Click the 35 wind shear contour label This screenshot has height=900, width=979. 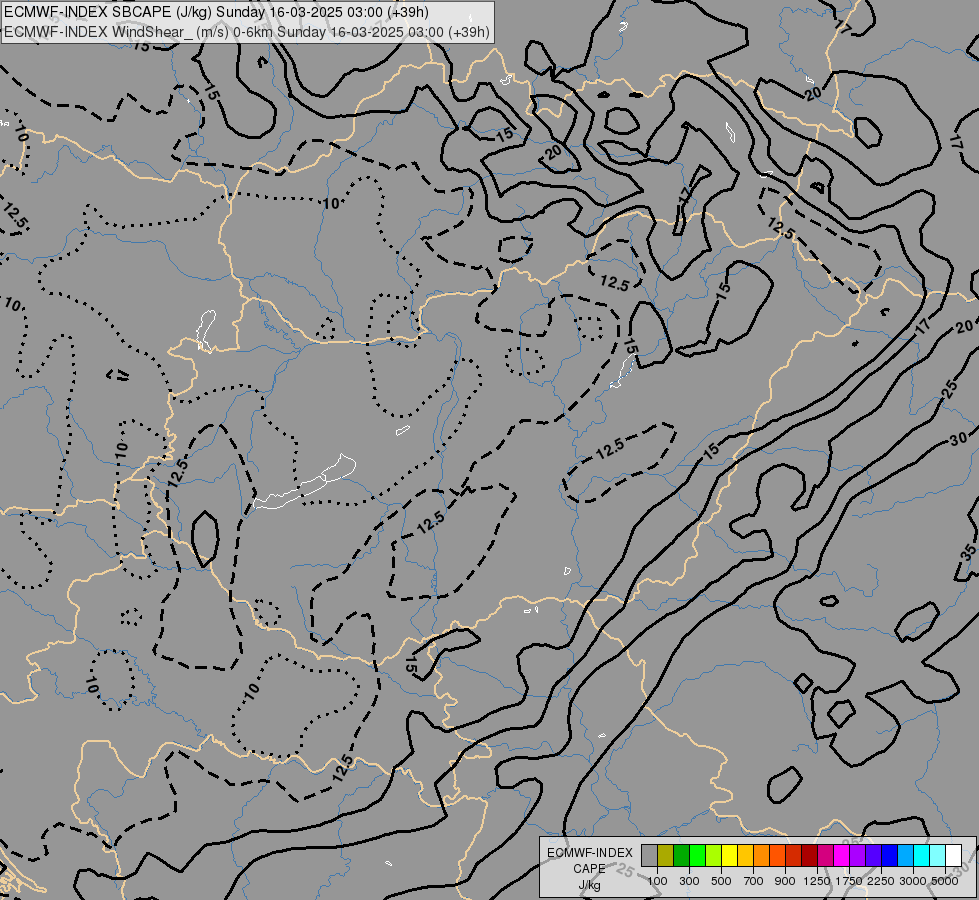[x=968, y=551]
